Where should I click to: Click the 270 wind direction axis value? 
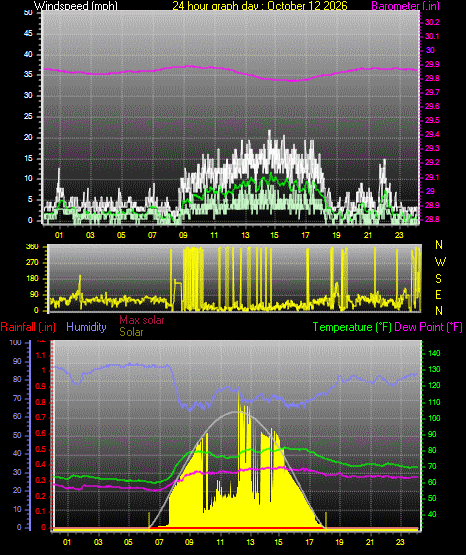[32, 263]
